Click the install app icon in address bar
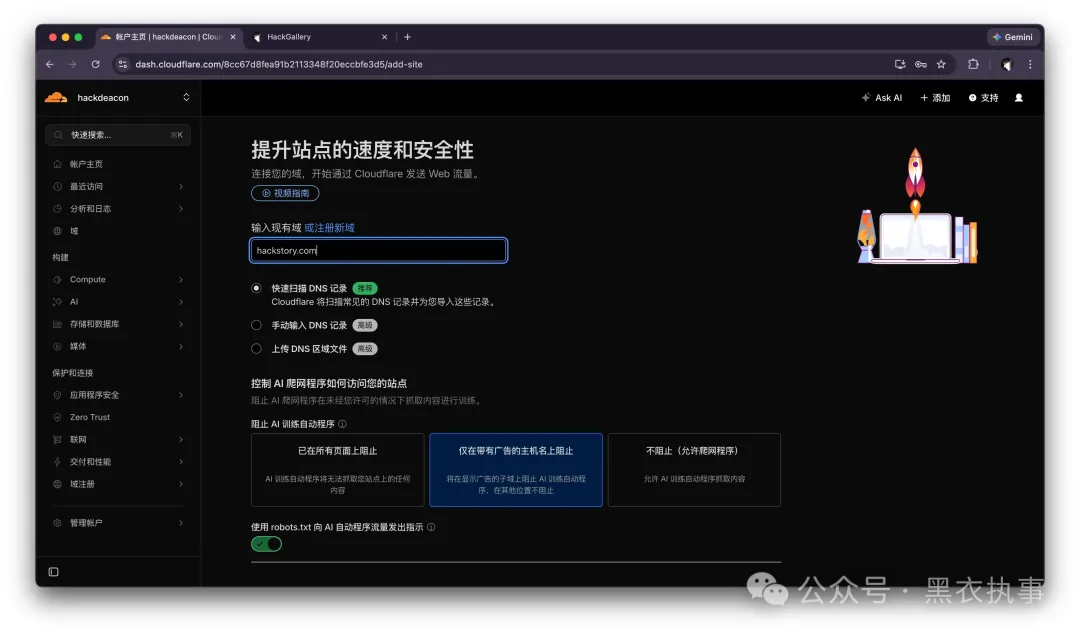This screenshot has height=634, width=1080. [900, 64]
